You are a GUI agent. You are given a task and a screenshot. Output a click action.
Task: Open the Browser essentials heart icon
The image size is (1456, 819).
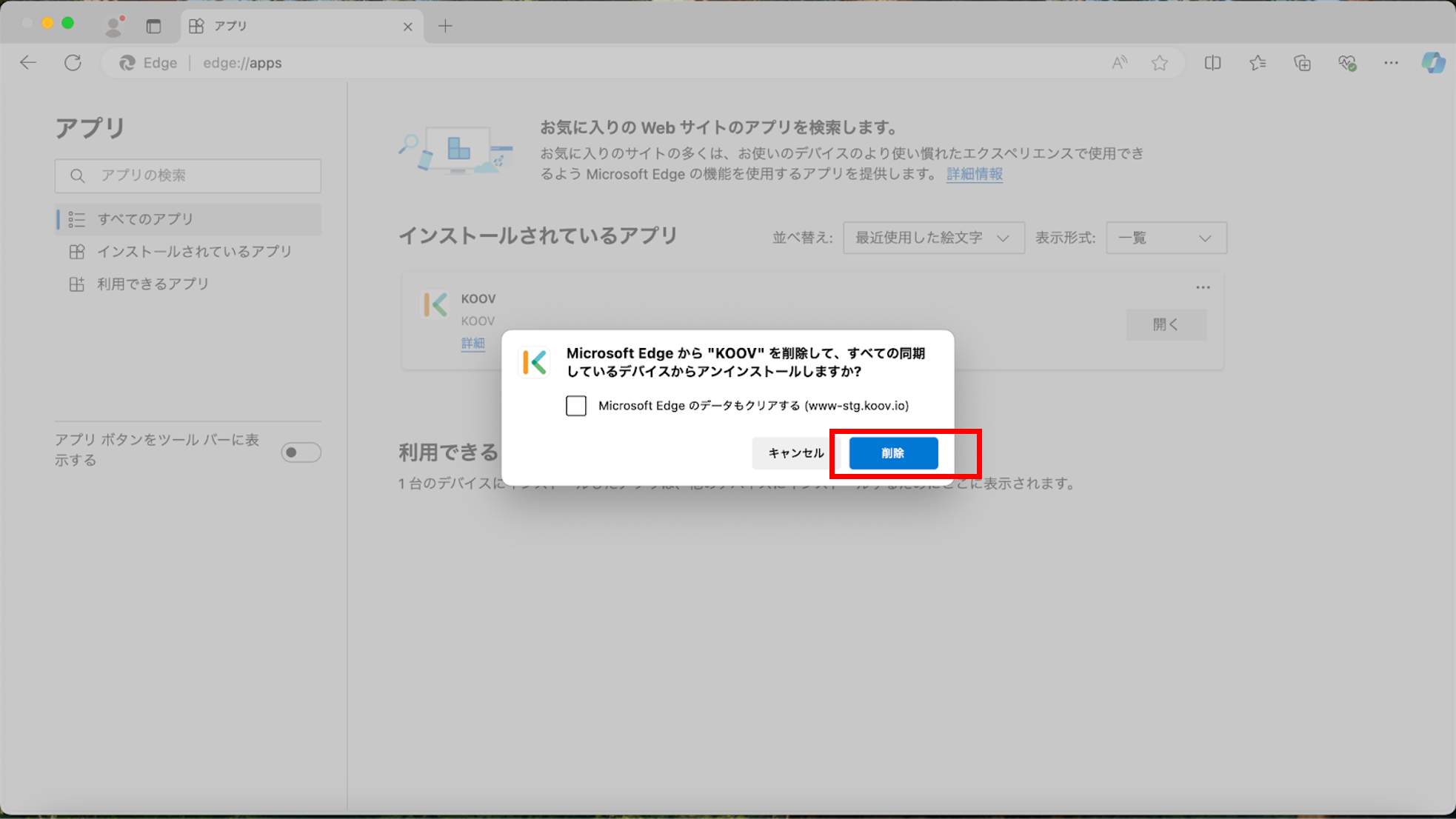[x=1346, y=63]
